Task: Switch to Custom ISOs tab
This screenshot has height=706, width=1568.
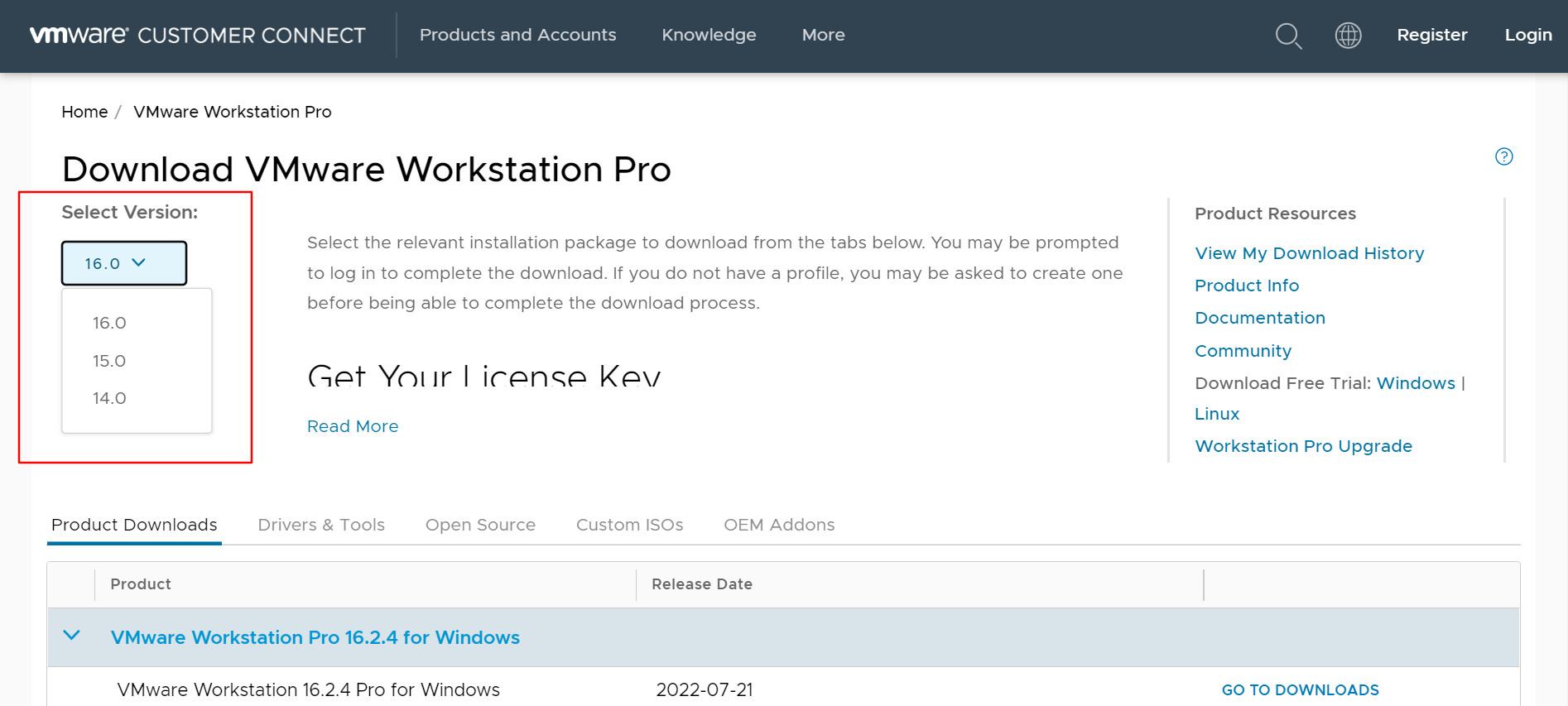Action: [629, 525]
